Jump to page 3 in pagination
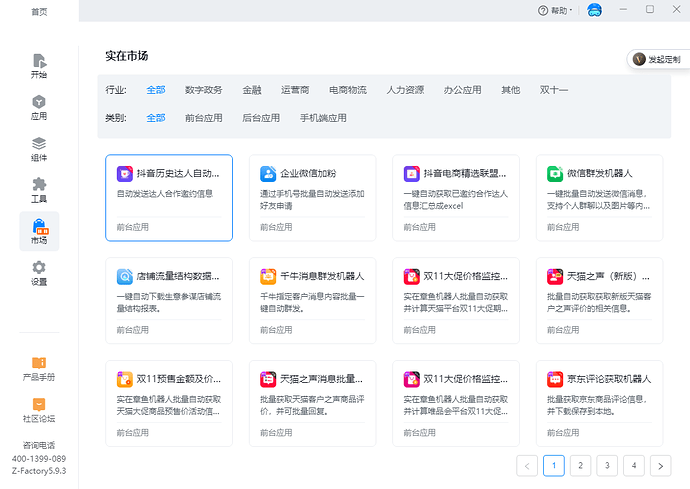The height and width of the screenshot is (489, 690). click(606, 465)
